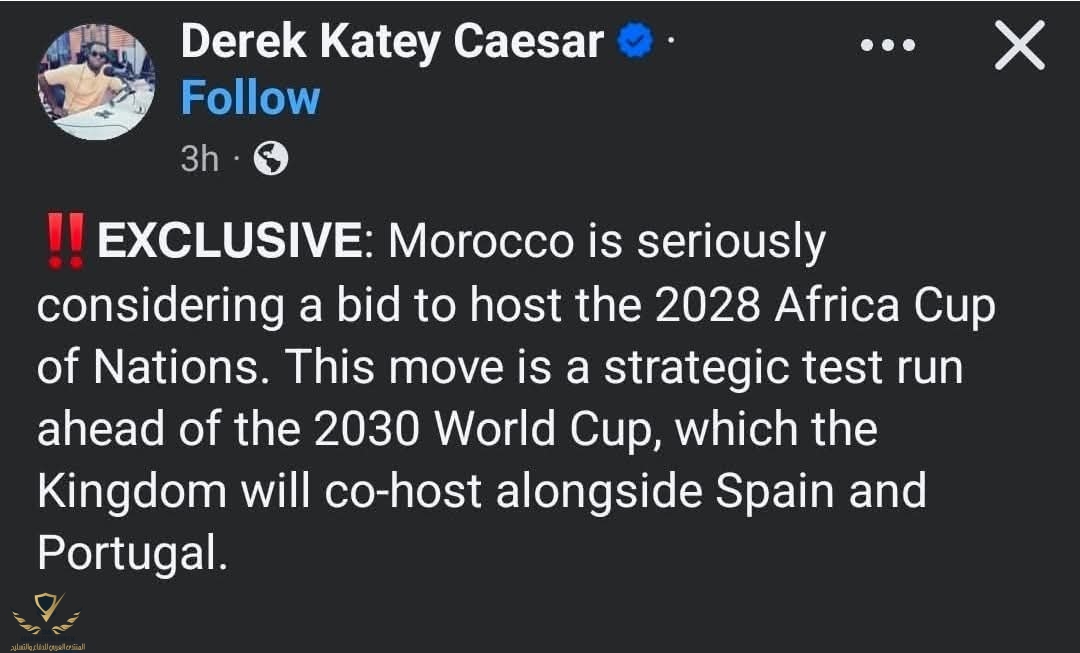The height and width of the screenshot is (653, 1080).
Task: Close the post with the X icon
Action: tap(1019, 47)
